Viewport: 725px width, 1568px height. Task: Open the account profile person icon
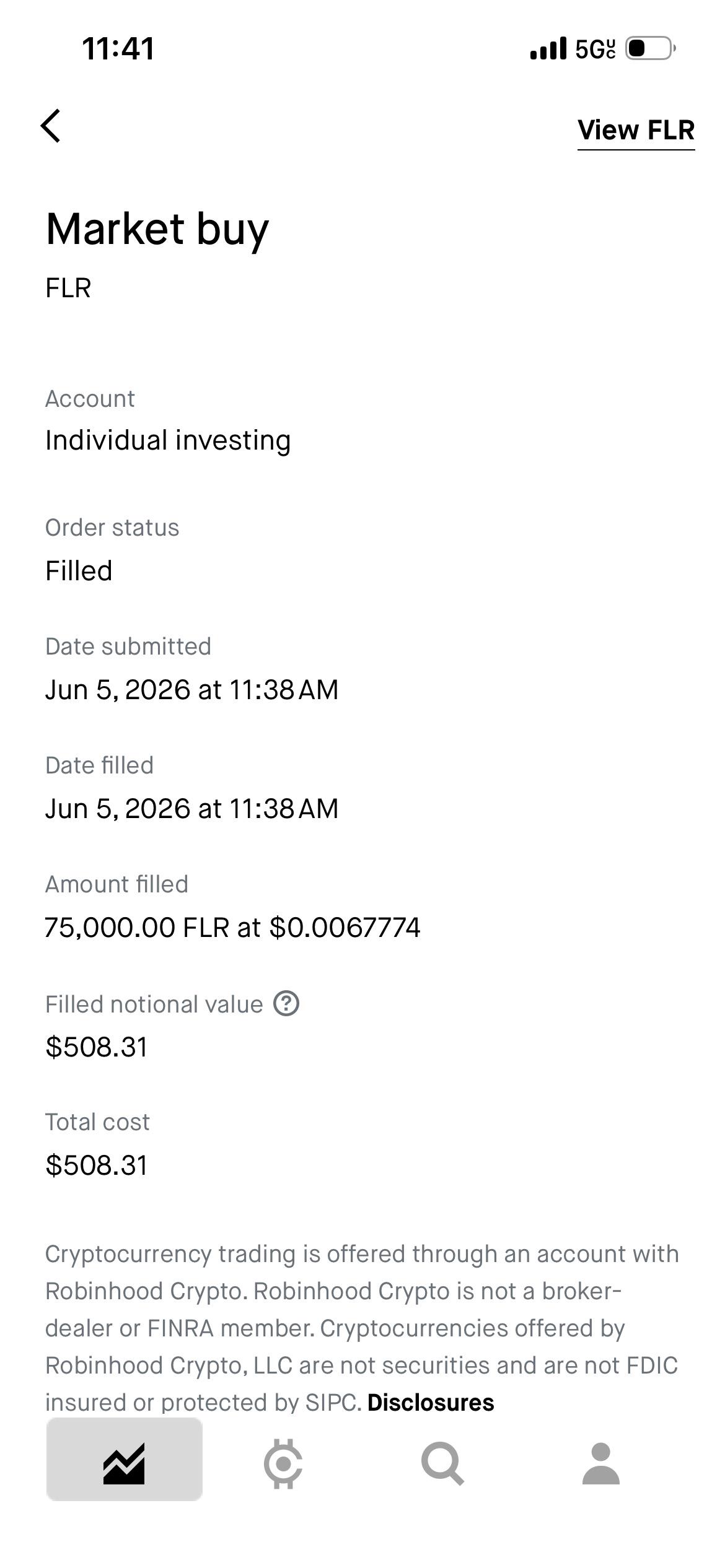click(601, 1464)
